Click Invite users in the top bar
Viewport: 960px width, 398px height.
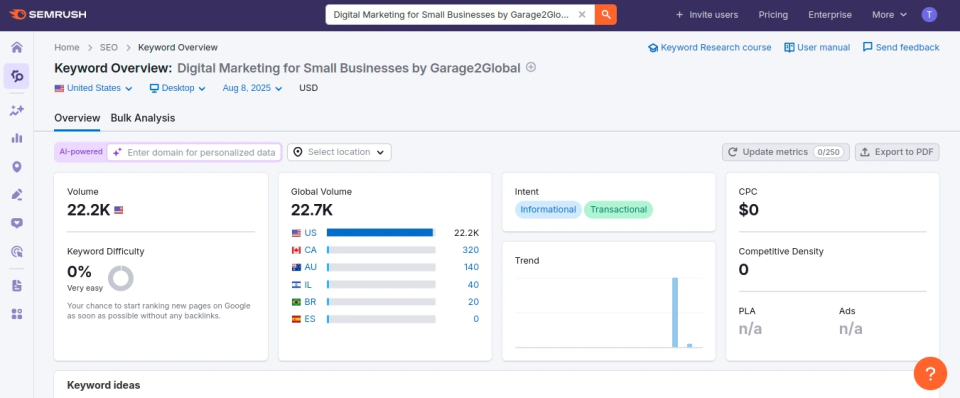(707, 15)
